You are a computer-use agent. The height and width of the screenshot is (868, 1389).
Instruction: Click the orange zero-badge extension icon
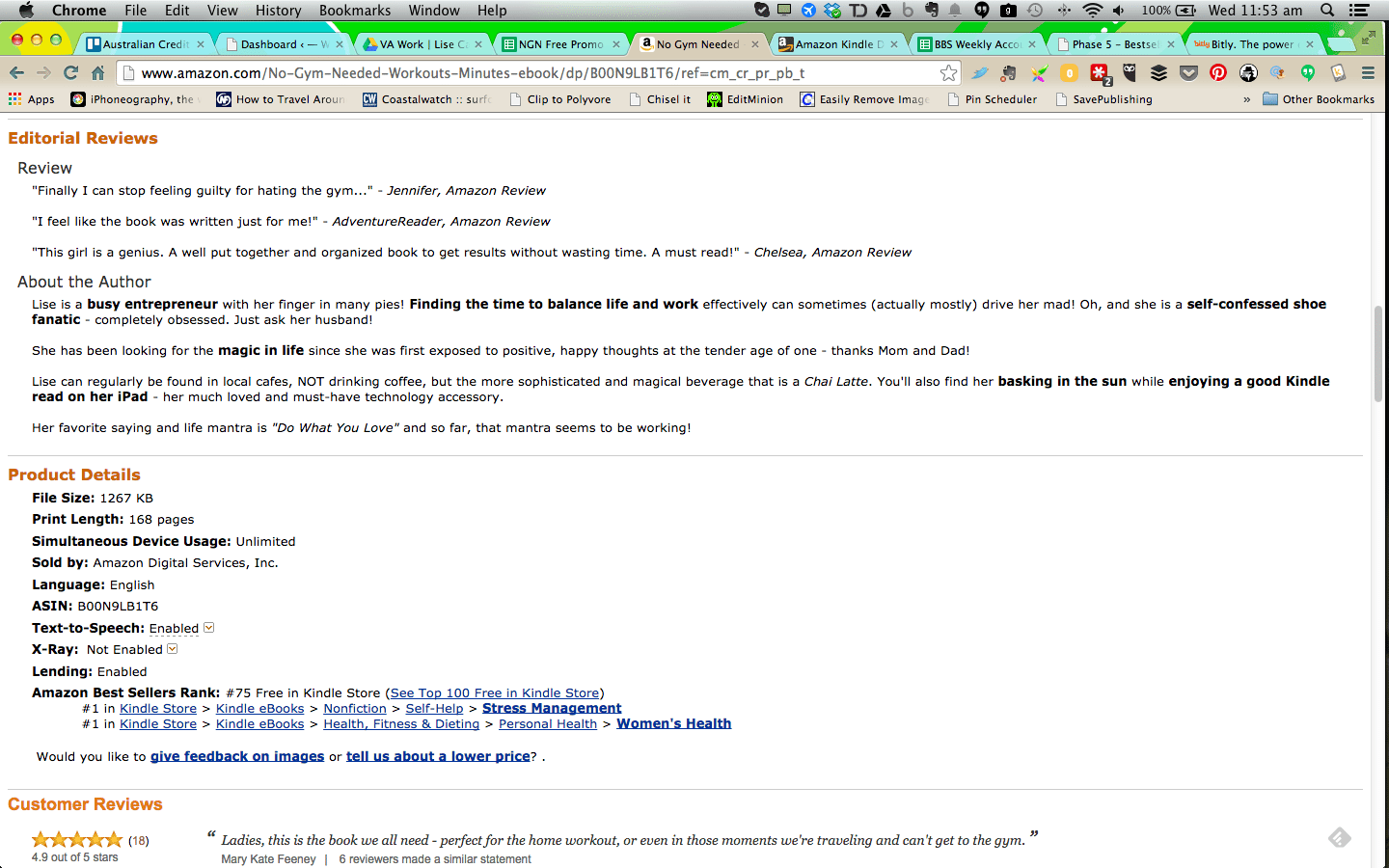tap(1069, 72)
